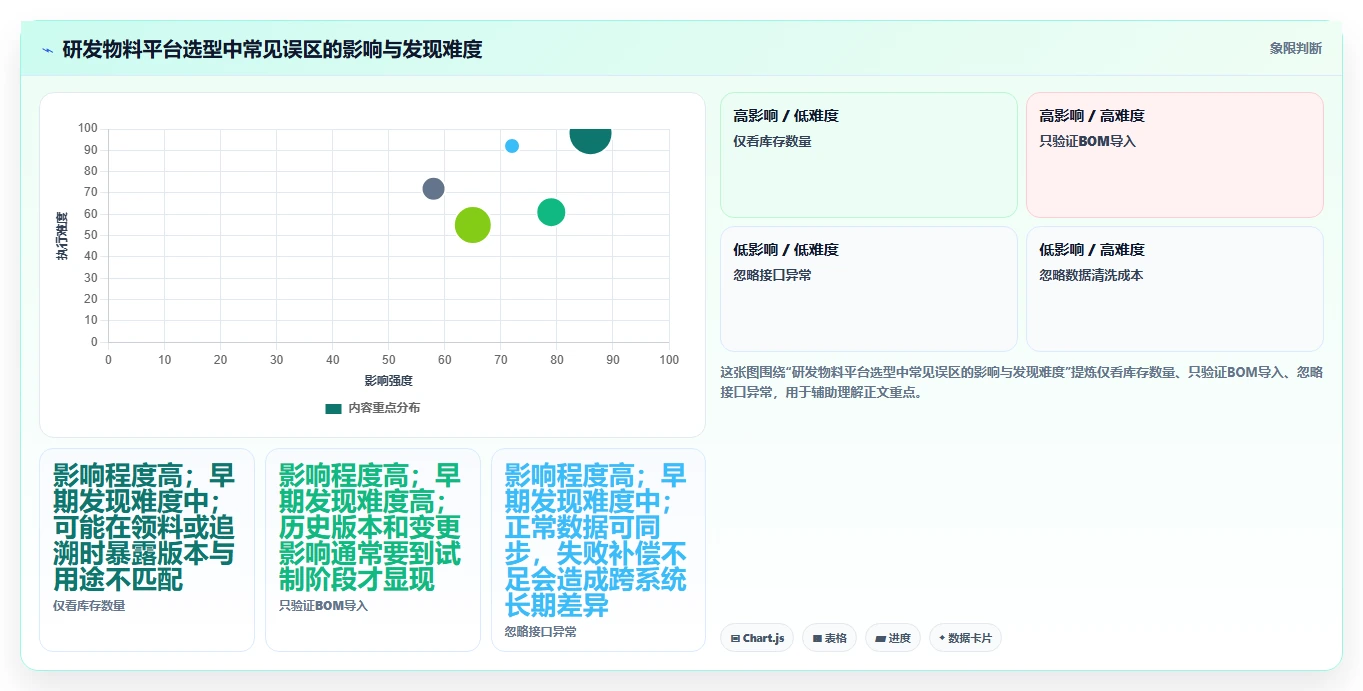
Task: Click the title 研发物料平台选型中常见误区的影响与发现难度
Action: coord(272,49)
